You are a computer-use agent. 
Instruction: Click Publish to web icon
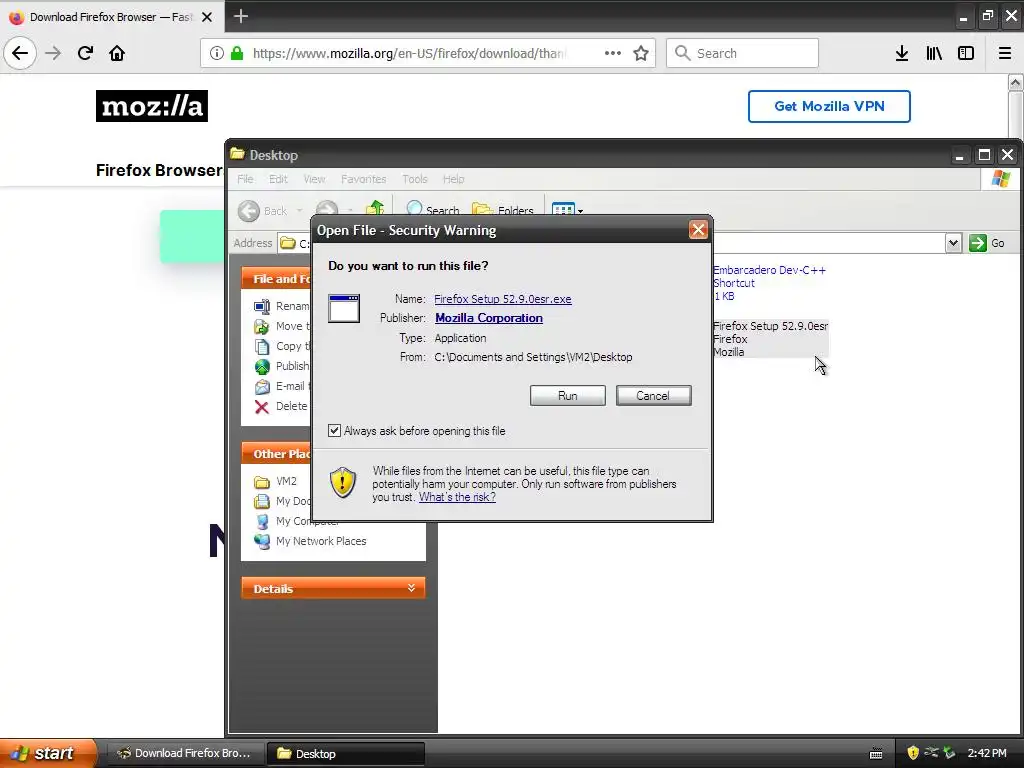pos(262,366)
